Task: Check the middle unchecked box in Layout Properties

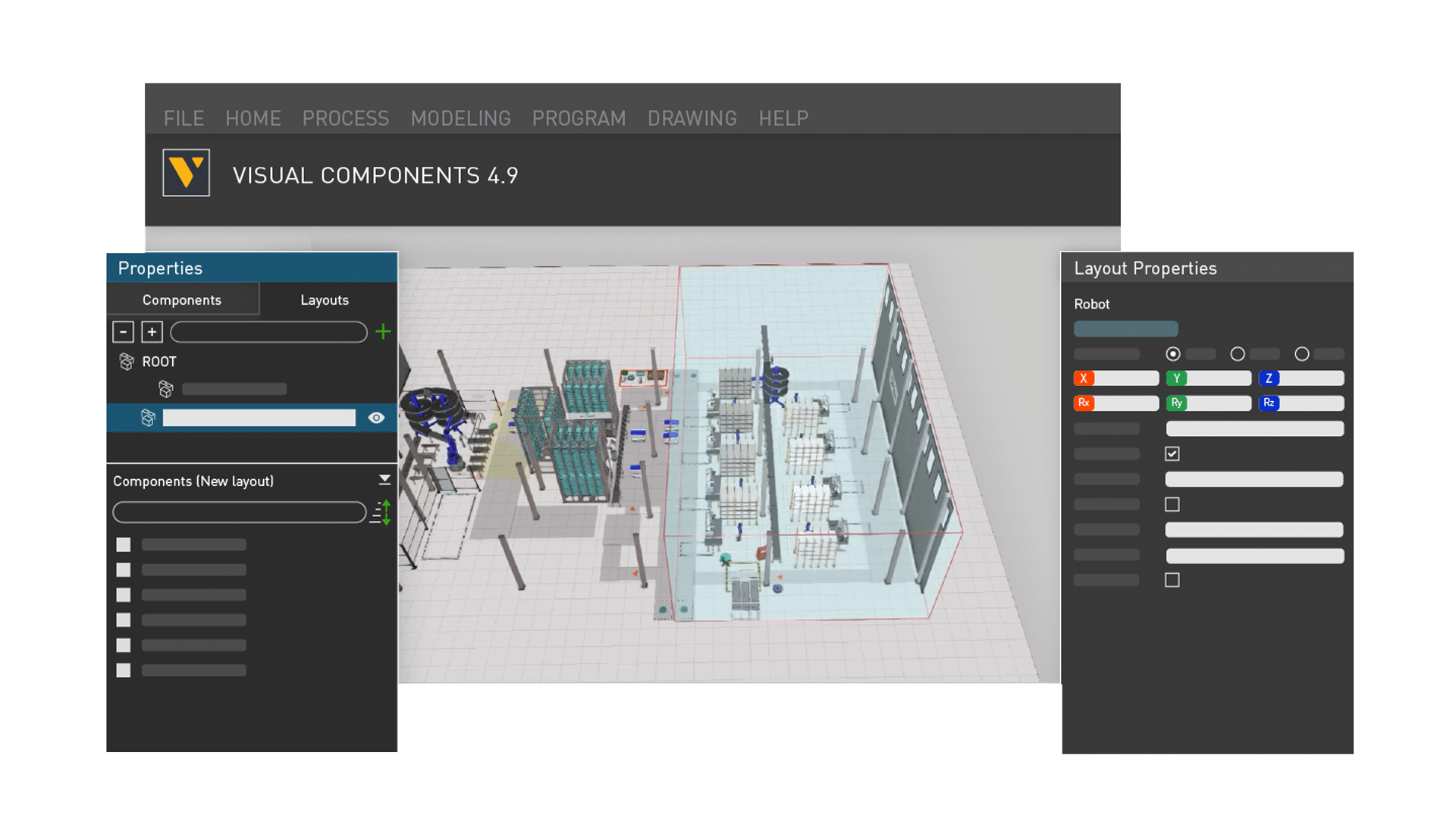Action: [1172, 504]
